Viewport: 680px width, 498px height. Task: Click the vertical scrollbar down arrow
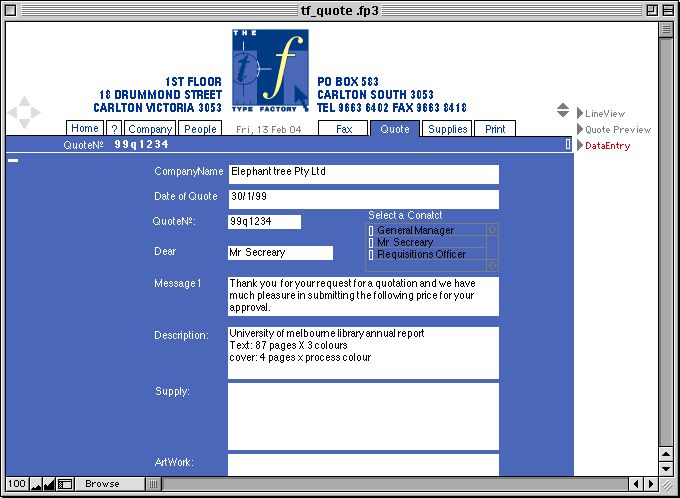coord(666,468)
